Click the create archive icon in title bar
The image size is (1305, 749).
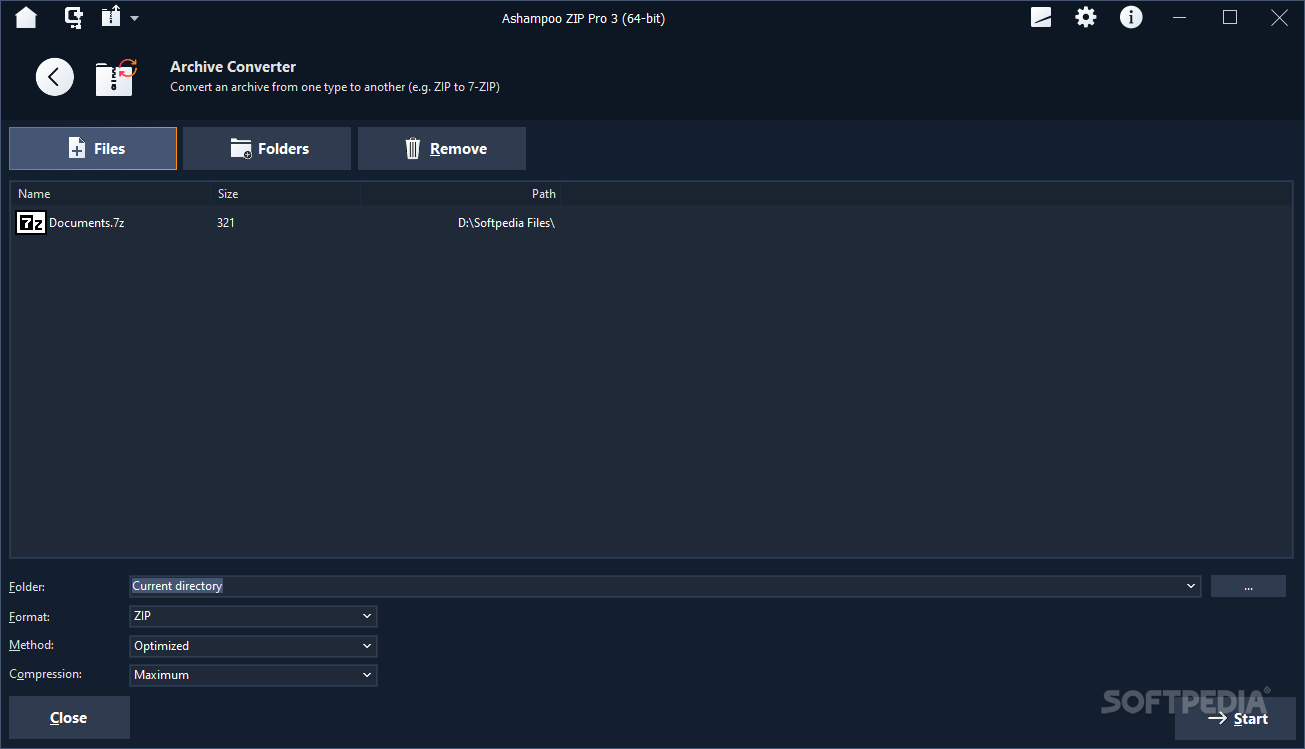[x=73, y=17]
